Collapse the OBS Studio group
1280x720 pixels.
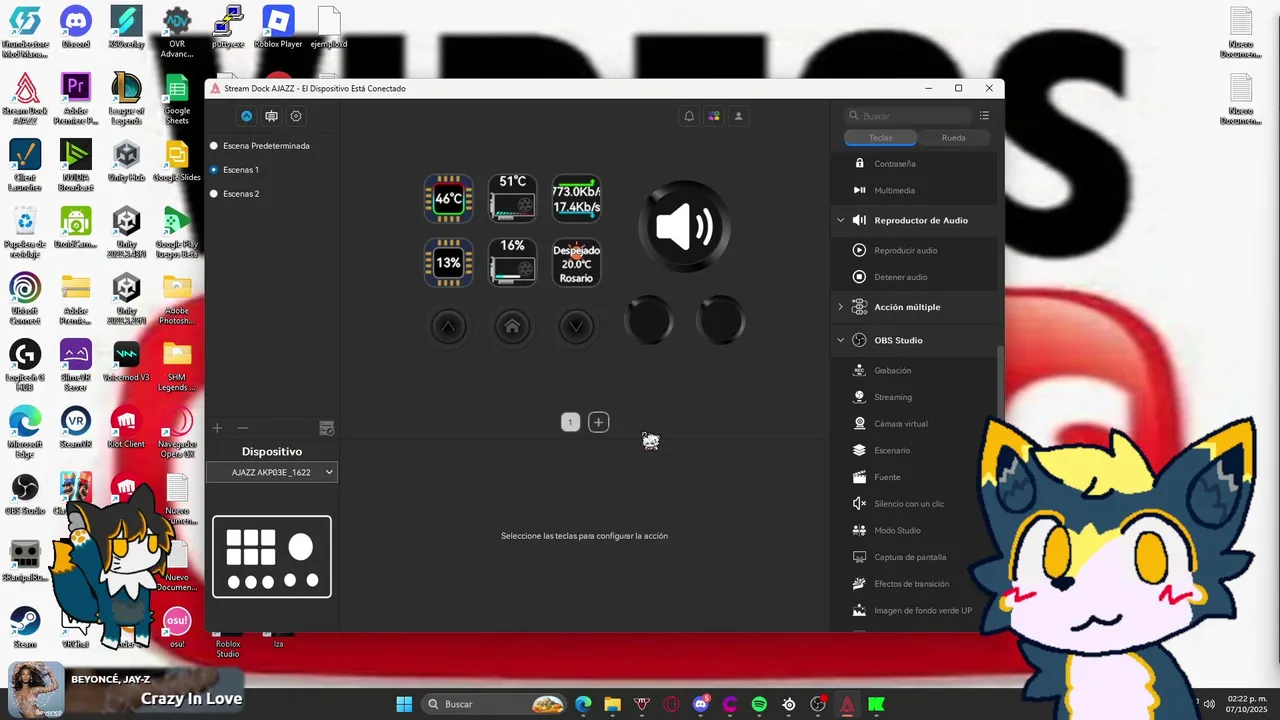[840, 340]
